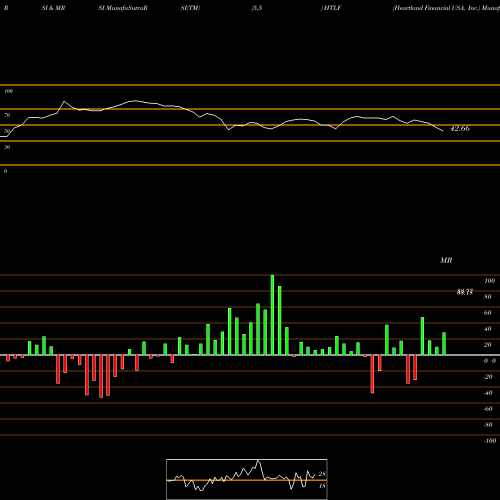Click the 28 label in mini chart
500x500 pixels.
[322, 474]
